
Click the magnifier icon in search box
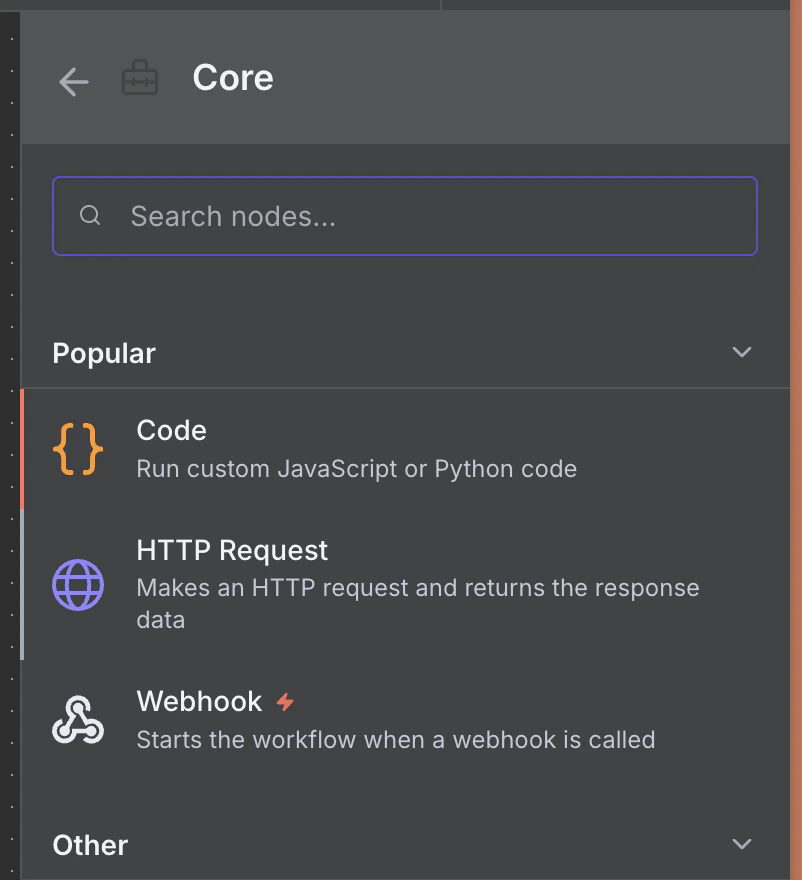point(90,216)
